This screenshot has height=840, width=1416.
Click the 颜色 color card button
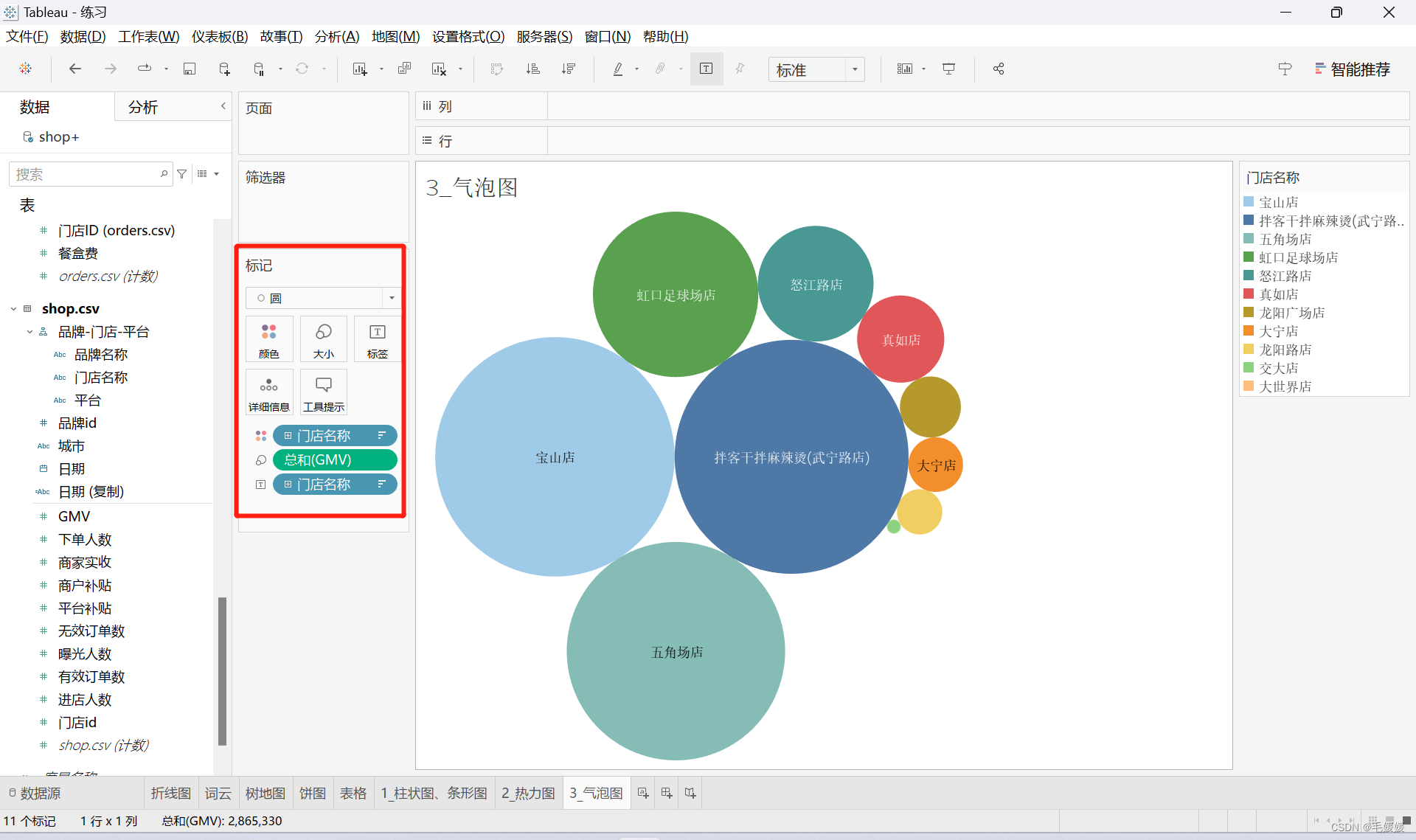[x=269, y=339]
